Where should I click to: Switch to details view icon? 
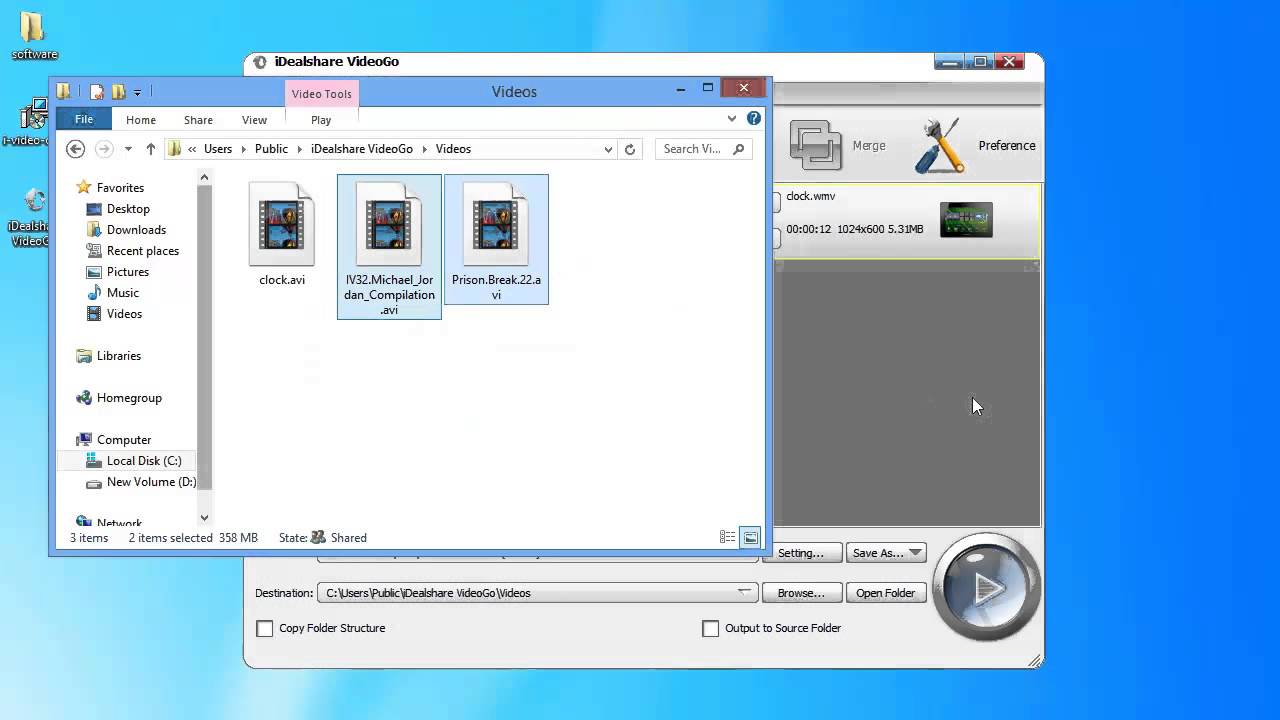click(728, 538)
